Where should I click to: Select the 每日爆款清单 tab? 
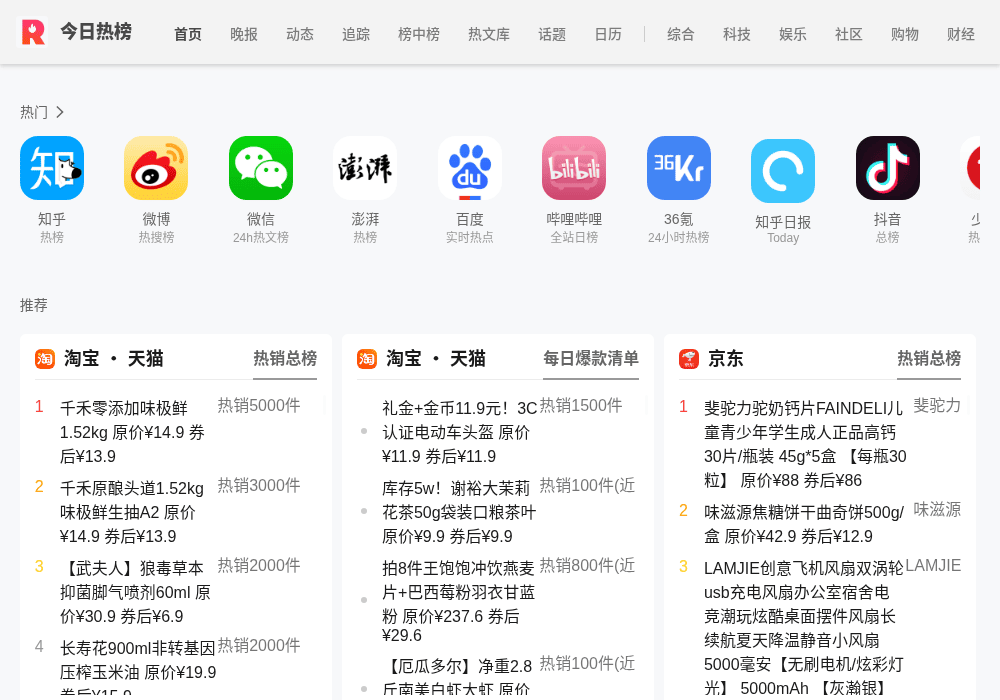click(591, 359)
